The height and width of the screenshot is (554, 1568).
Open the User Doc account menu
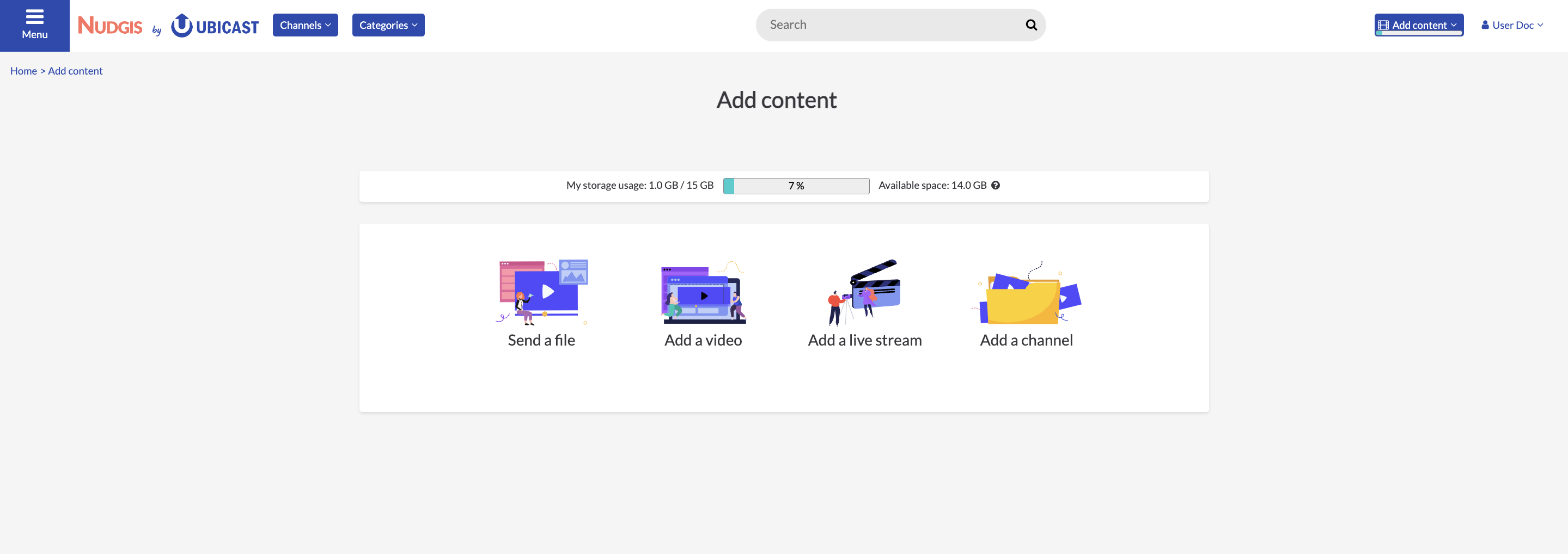pyautogui.click(x=1512, y=25)
